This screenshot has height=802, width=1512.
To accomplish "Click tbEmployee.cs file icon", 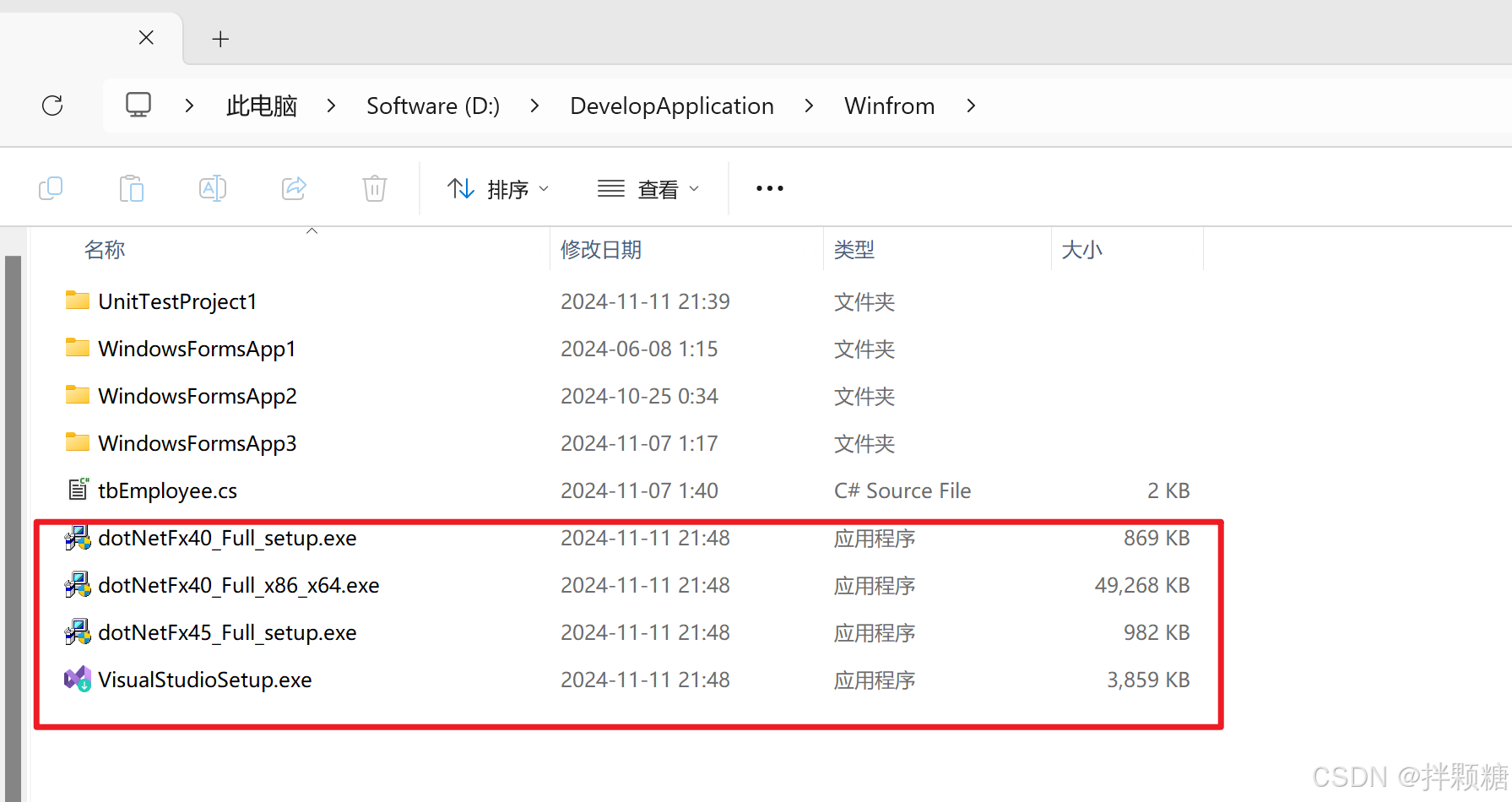I will click(79, 490).
